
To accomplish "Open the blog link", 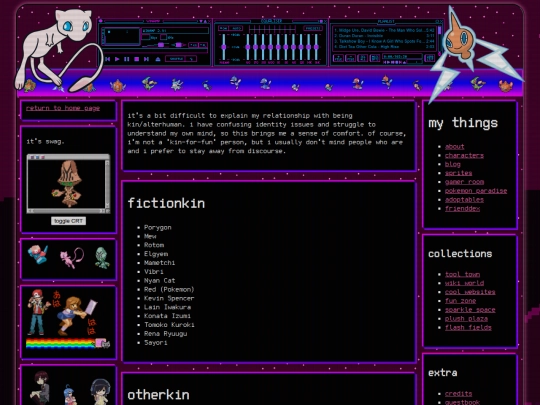I will (x=453, y=164).
